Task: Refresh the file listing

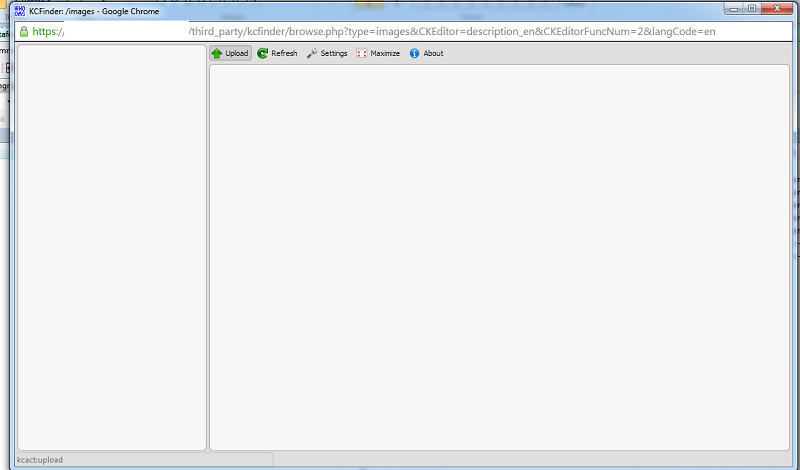Action: (x=277, y=53)
